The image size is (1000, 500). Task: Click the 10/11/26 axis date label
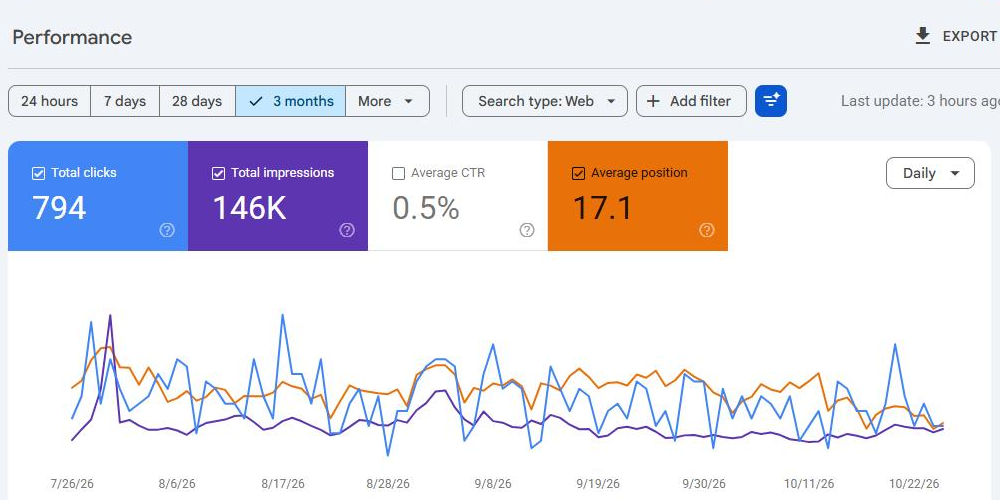pyautogui.click(x=809, y=484)
